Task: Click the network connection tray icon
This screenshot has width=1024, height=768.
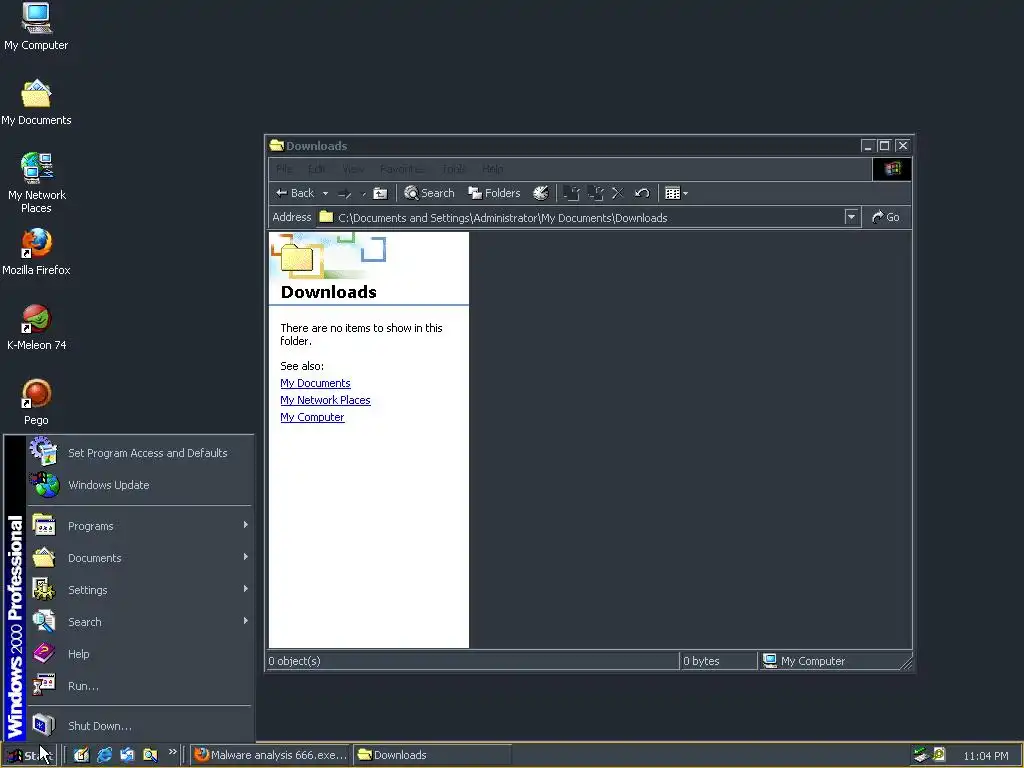Action: pyautogui.click(x=921, y=755)
